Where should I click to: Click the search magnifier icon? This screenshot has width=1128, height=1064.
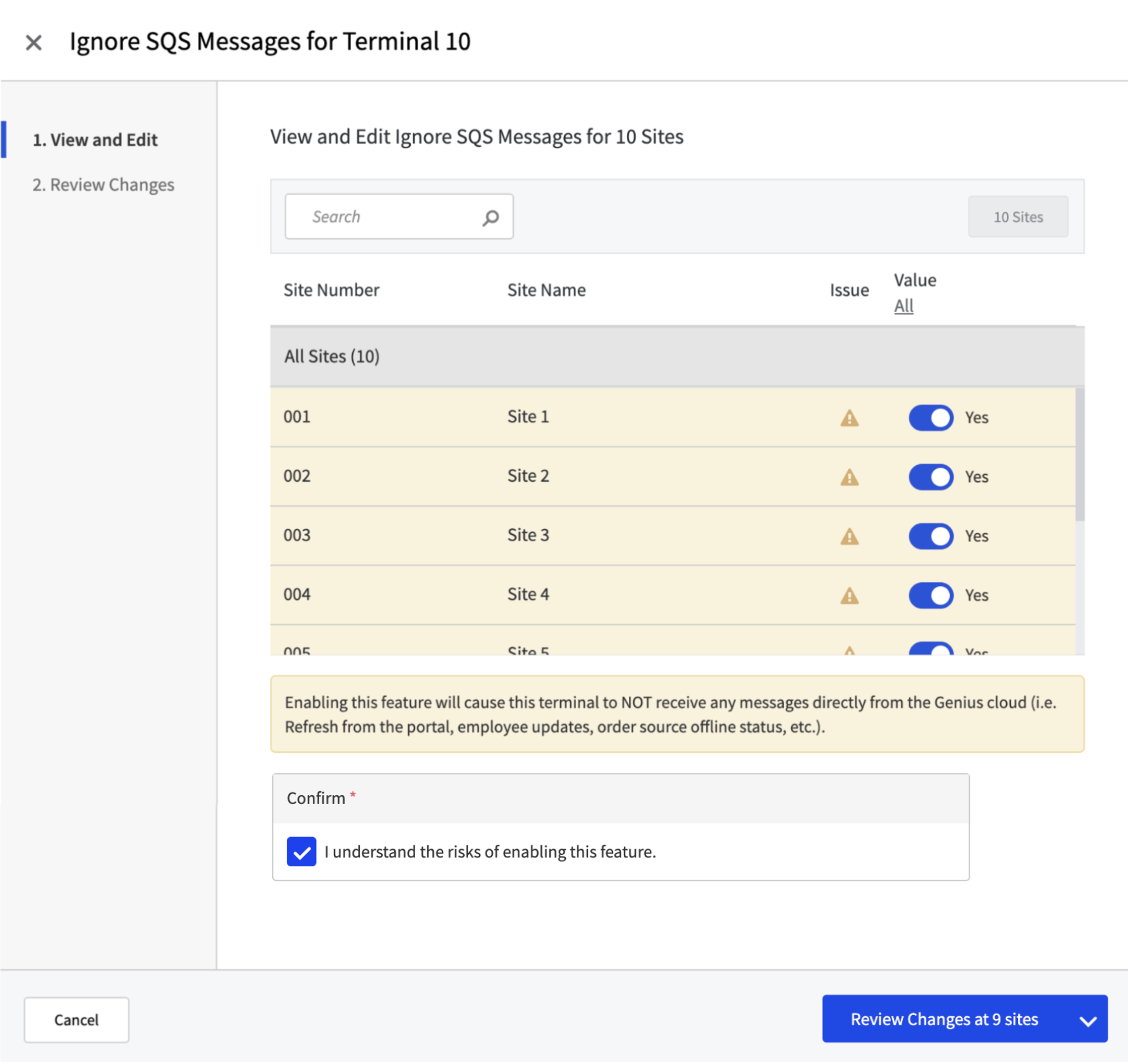[x=490, y=218]
